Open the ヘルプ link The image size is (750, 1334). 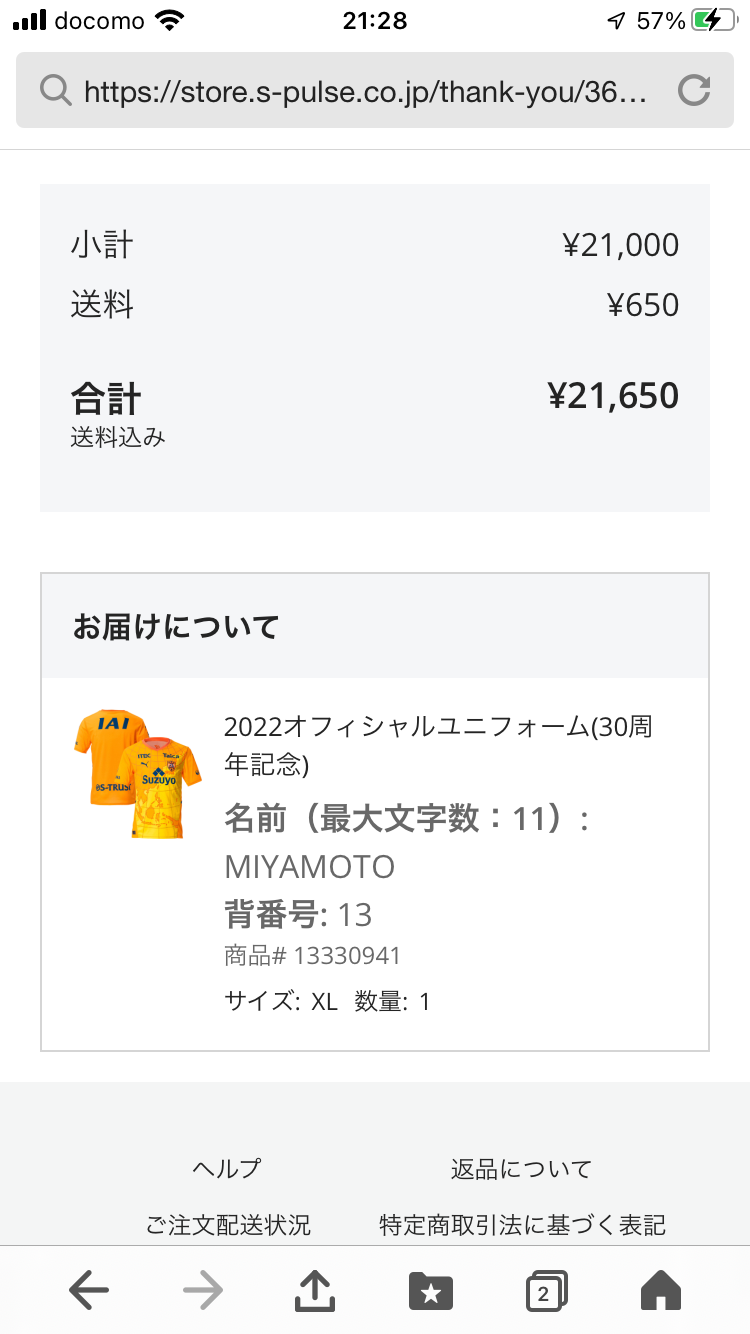(227, 1168)
